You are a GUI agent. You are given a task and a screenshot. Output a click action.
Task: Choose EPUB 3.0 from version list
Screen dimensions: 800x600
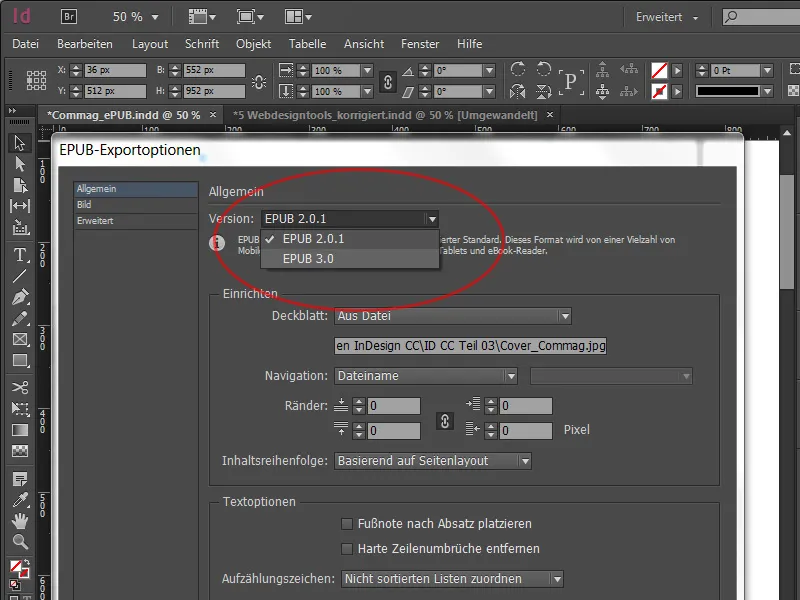(x=350, y=259)
